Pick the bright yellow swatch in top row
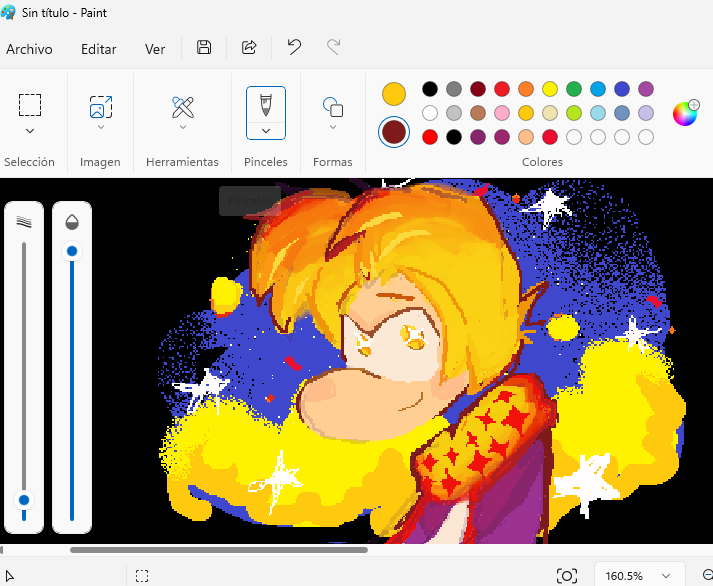 click(550, 89)
